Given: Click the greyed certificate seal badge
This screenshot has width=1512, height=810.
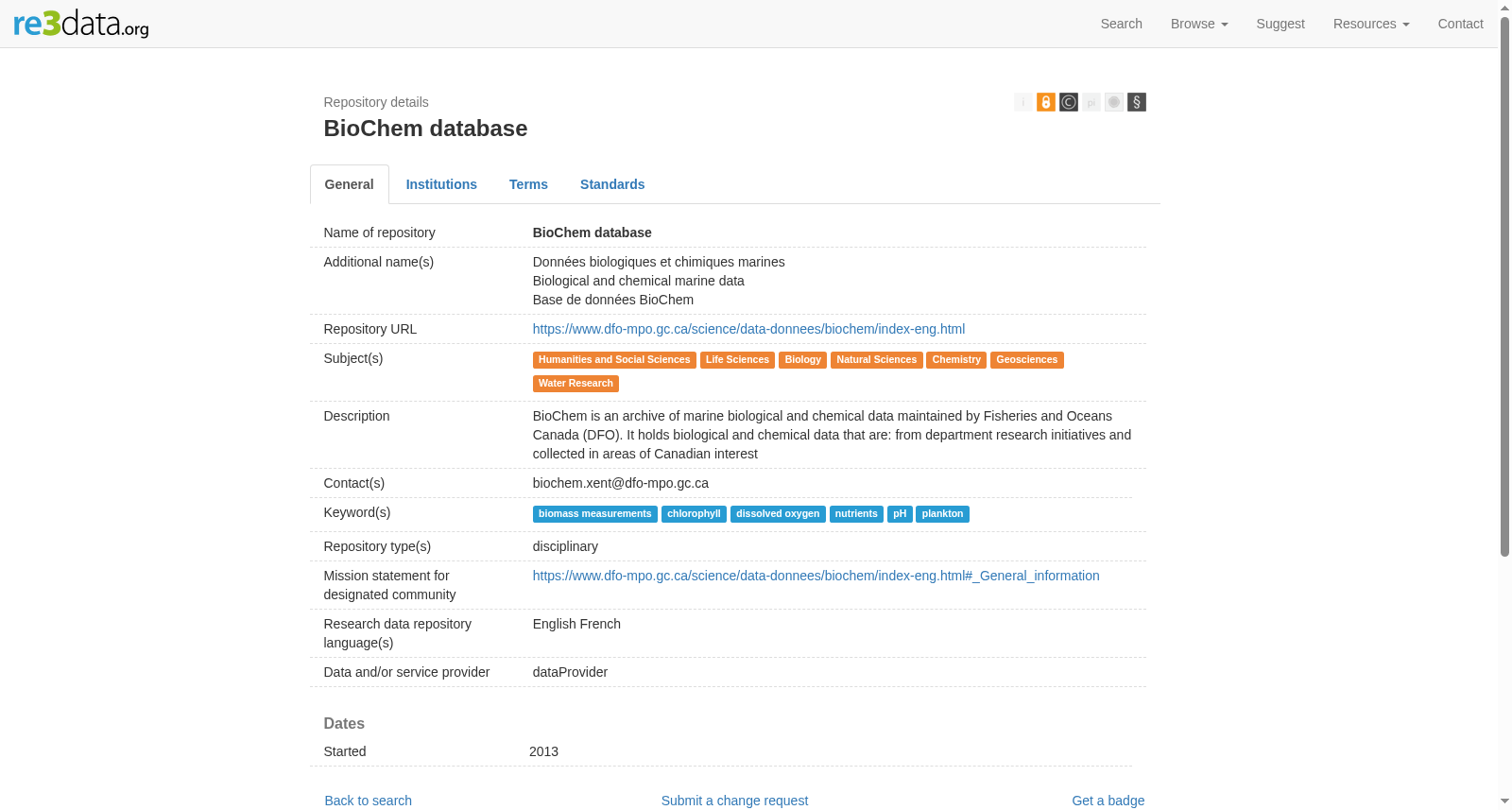Looking at the screenshot, I should pos(1114,102).
